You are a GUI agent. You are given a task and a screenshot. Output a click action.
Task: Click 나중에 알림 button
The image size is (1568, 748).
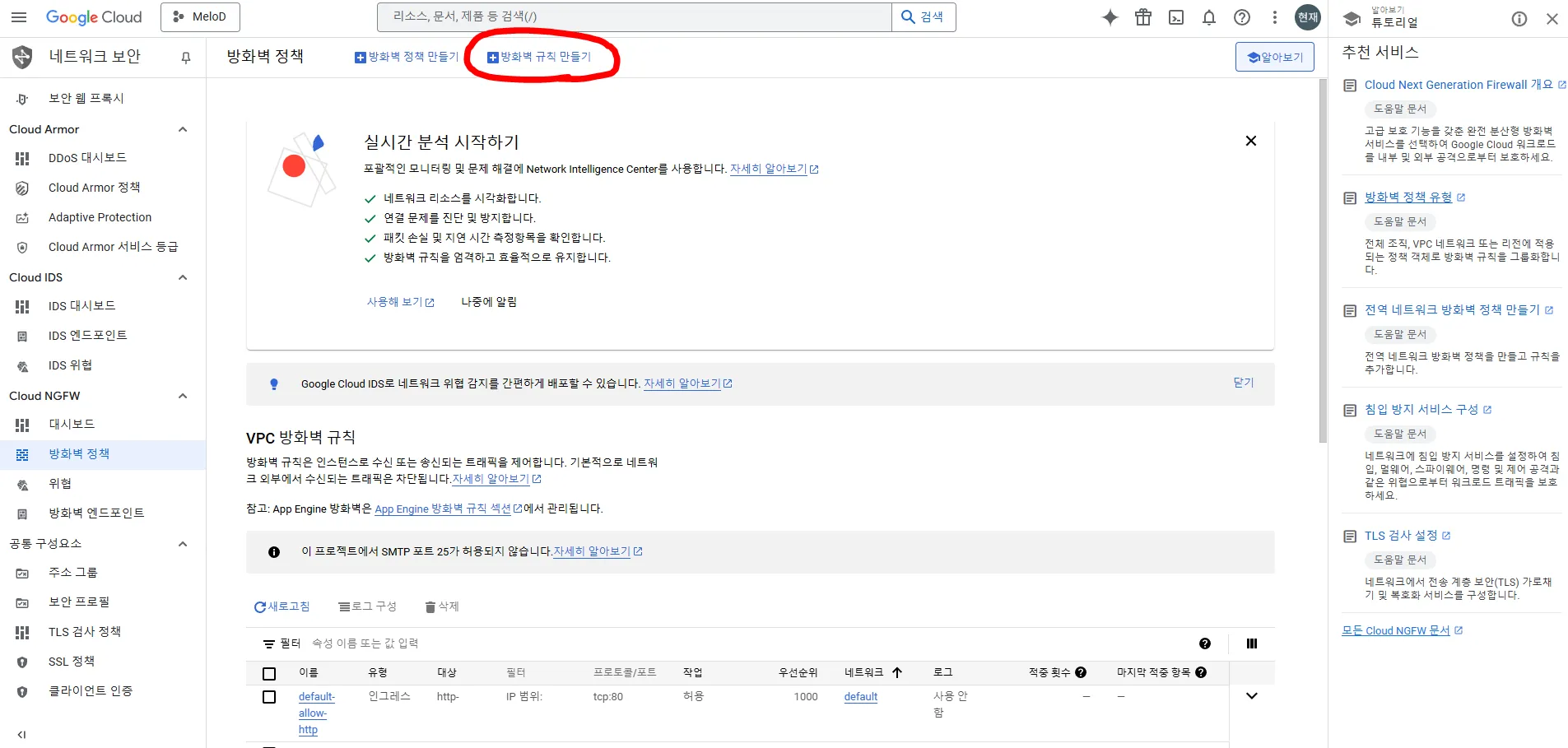[x=489, y=302]
